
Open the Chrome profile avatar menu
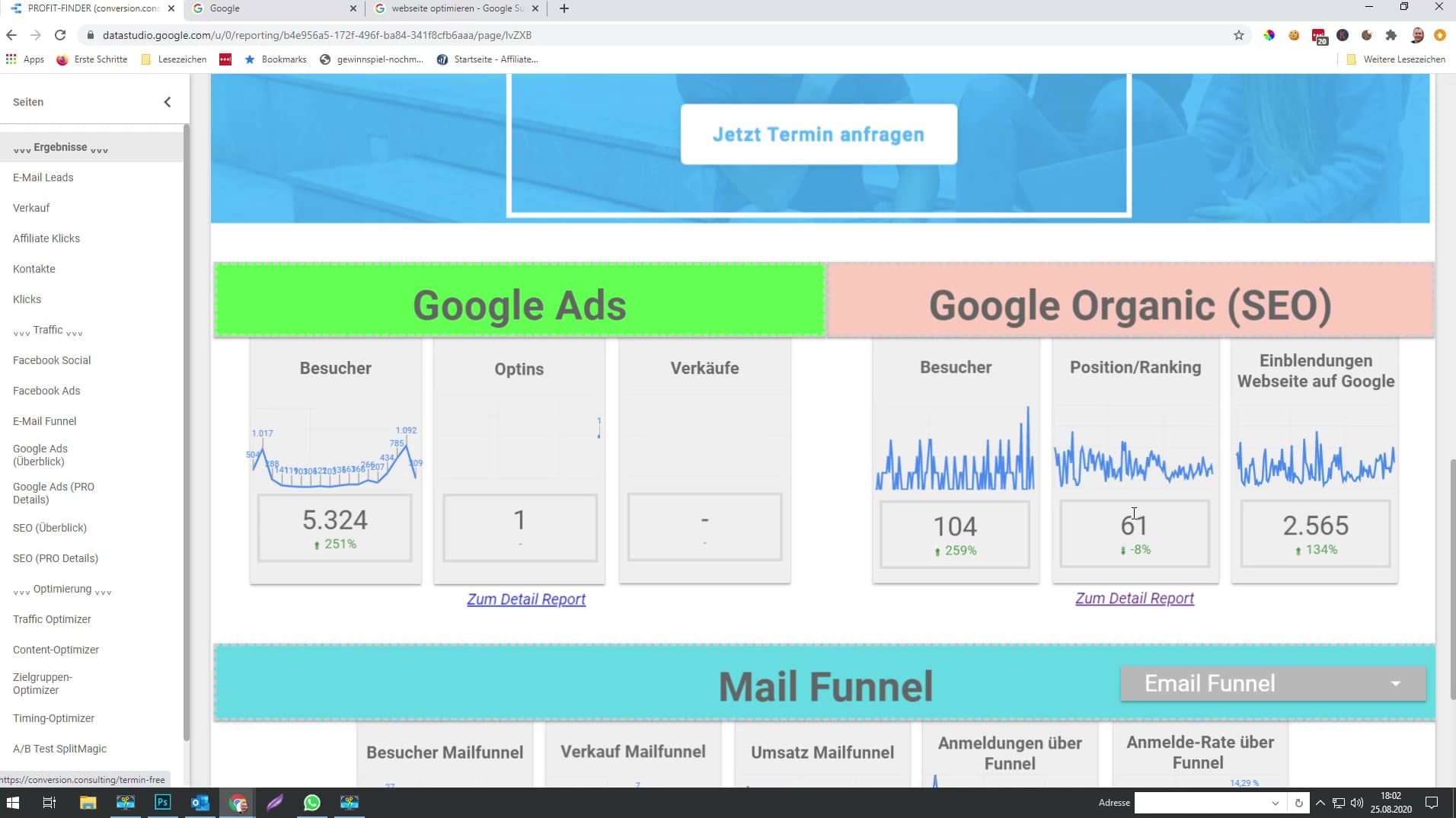[1417, 35]
